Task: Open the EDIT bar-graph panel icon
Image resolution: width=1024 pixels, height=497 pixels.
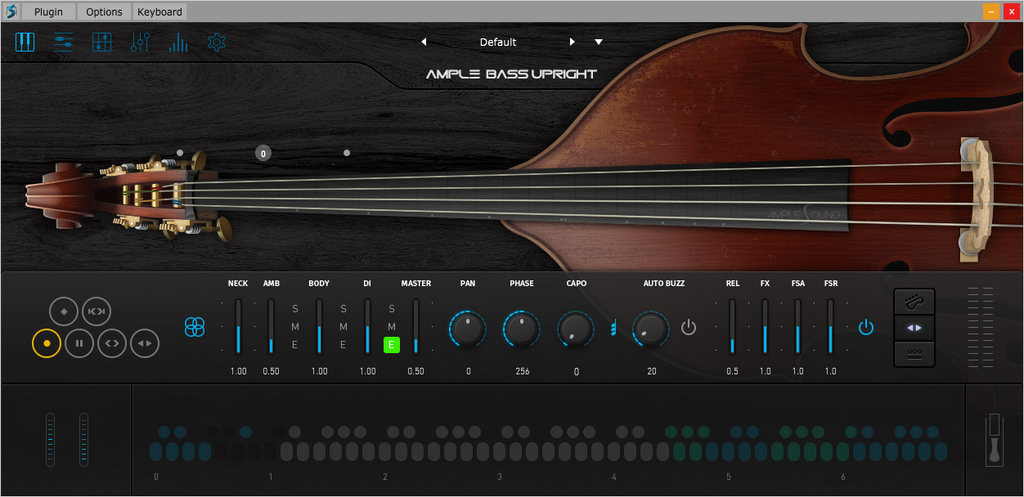Action: (x=178, y=42)
